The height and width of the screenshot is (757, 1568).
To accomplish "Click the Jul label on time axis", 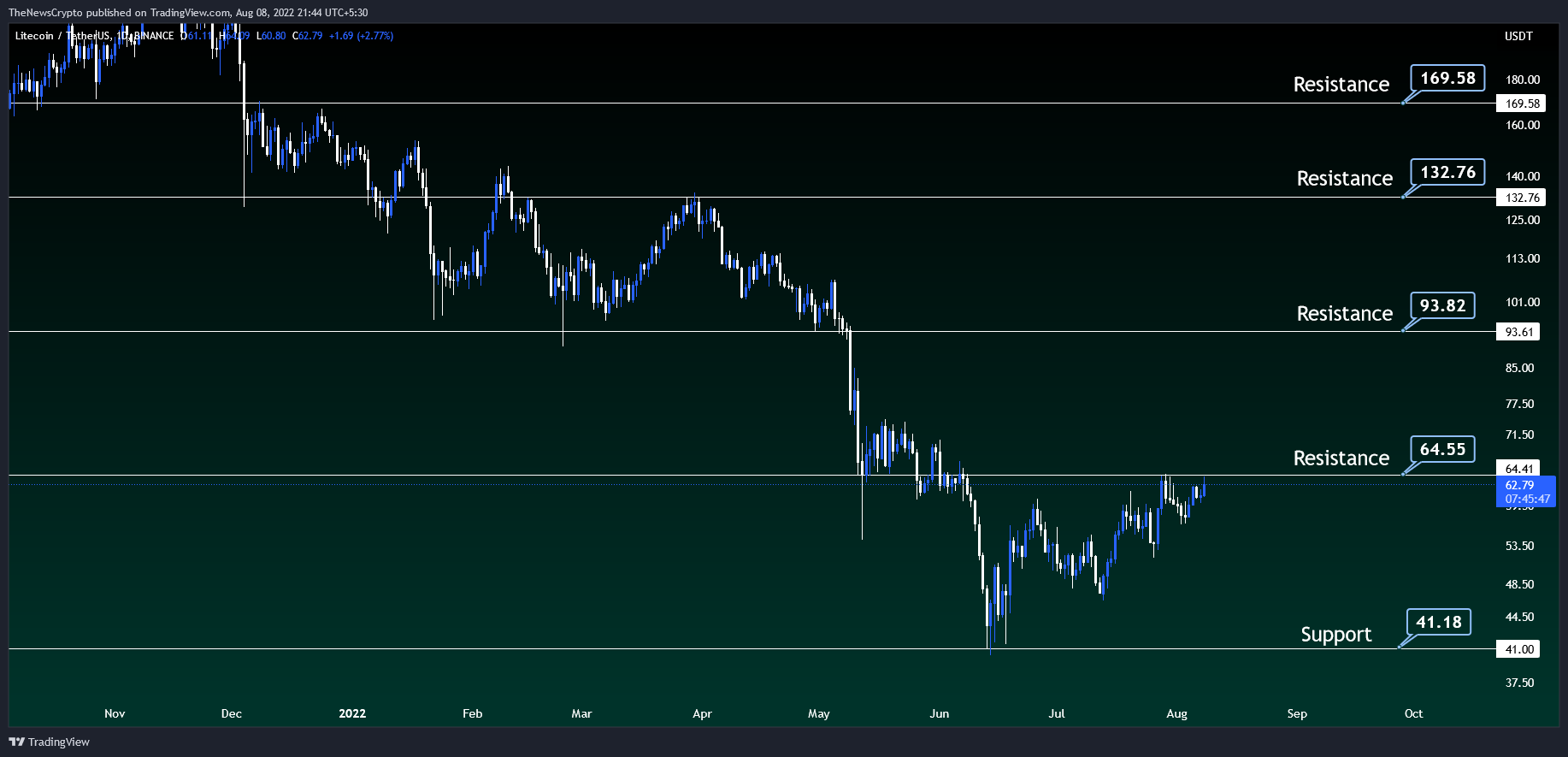I will coord(1057,713).
